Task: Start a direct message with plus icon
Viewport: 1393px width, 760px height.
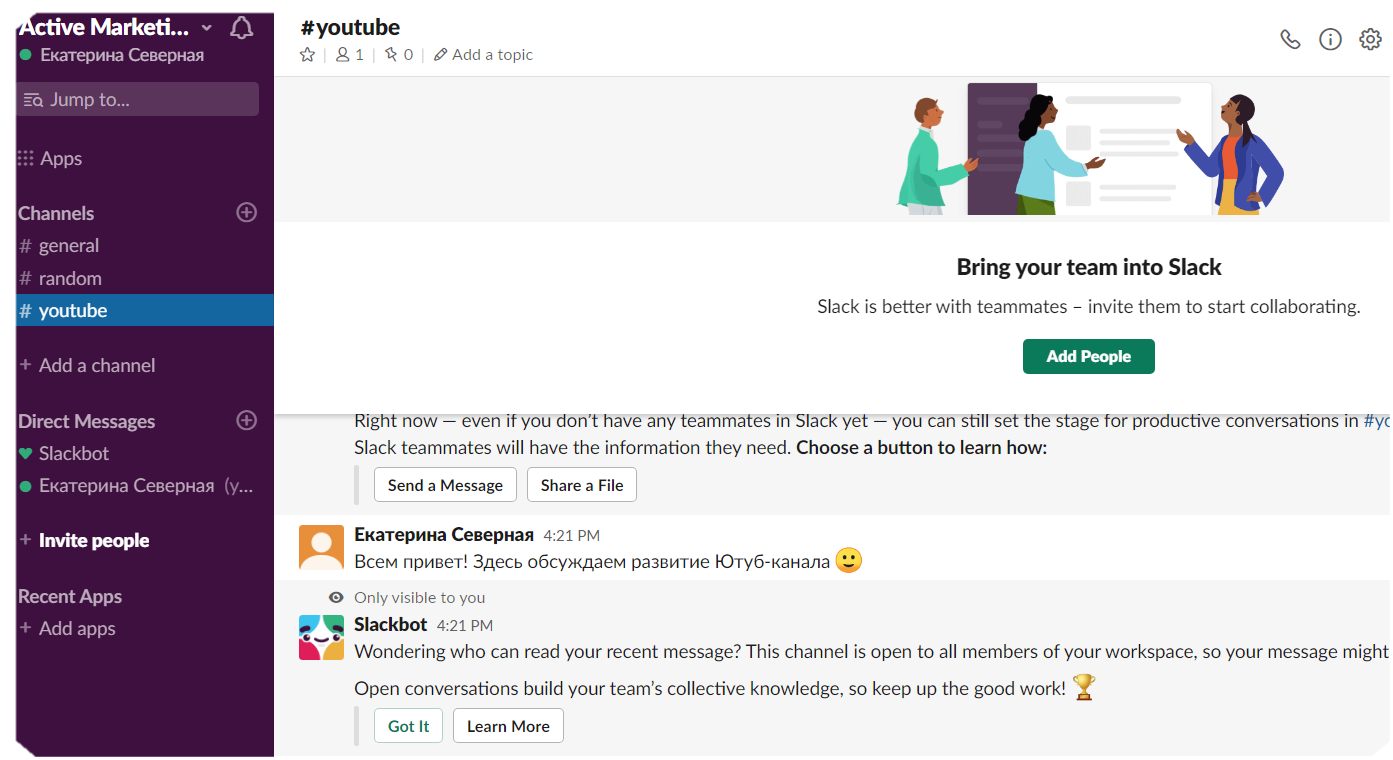Action: pyautogui.click(x=246, y=420)
